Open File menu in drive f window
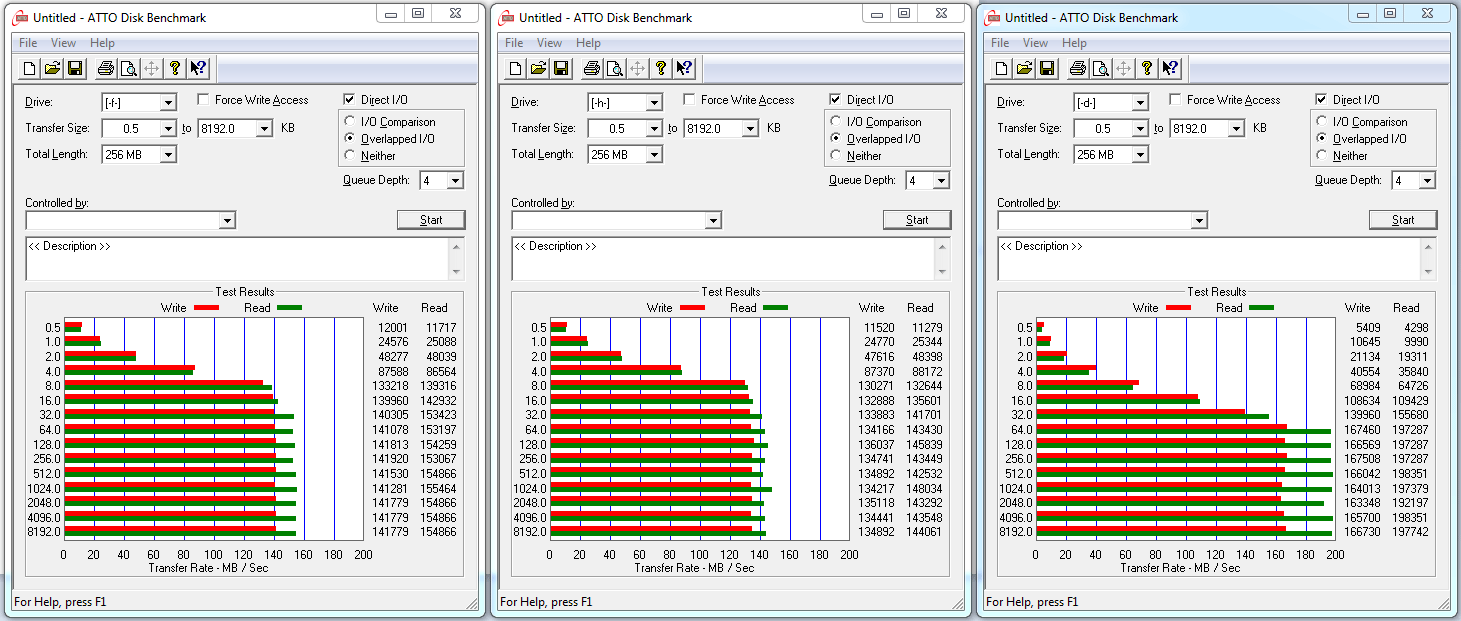 coord(28,43)
